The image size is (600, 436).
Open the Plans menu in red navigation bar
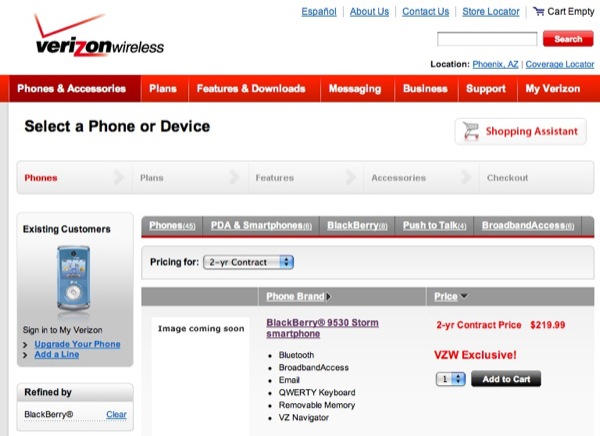163,88
